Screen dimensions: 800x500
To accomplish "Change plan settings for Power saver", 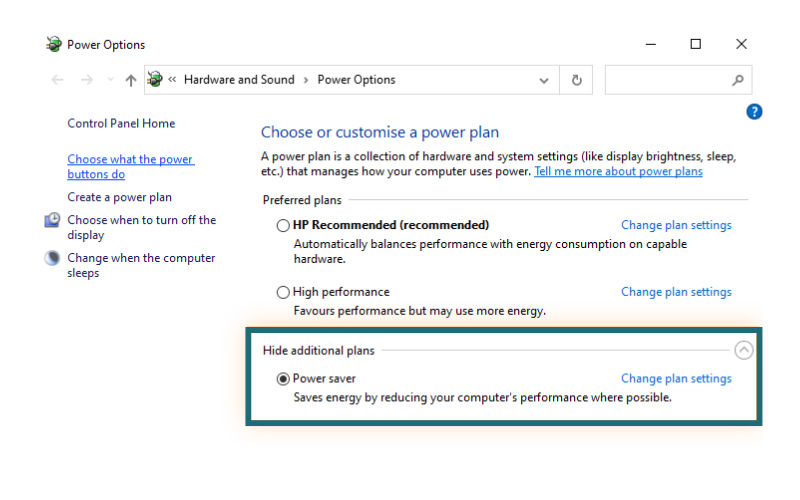I will (x=676, y=379).
